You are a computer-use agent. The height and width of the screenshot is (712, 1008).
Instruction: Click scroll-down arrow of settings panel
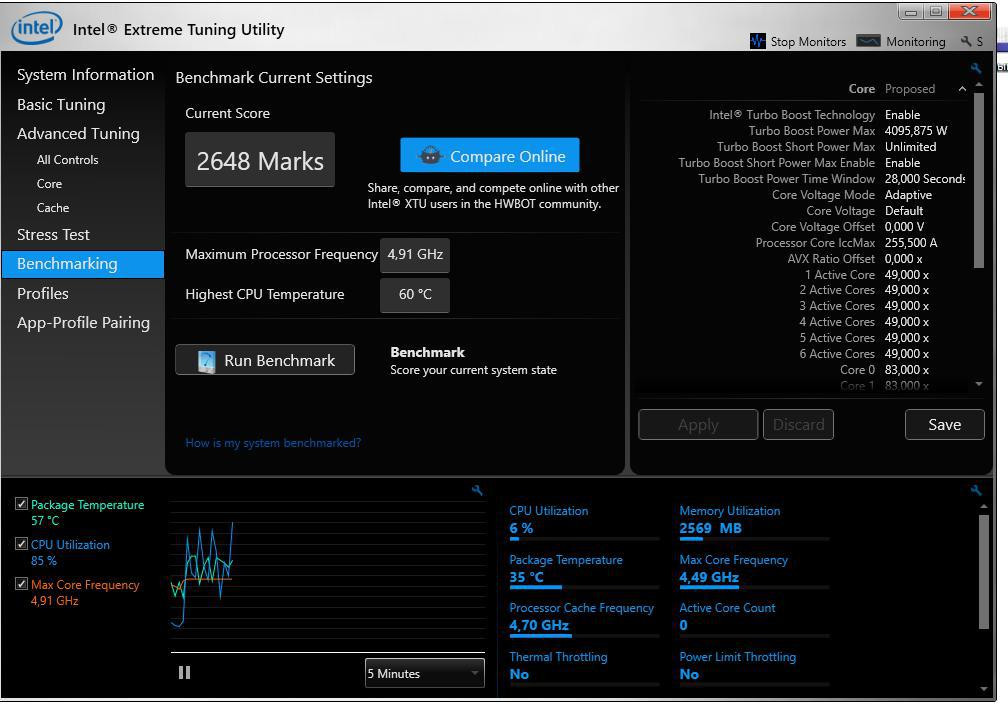point(978,384)
